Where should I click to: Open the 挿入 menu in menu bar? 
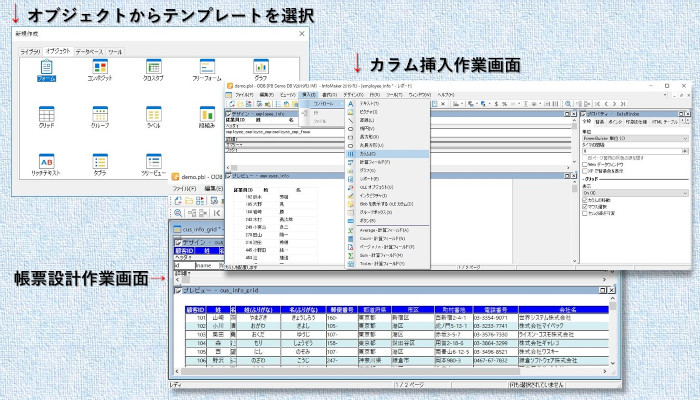click(x=307, y=94)
